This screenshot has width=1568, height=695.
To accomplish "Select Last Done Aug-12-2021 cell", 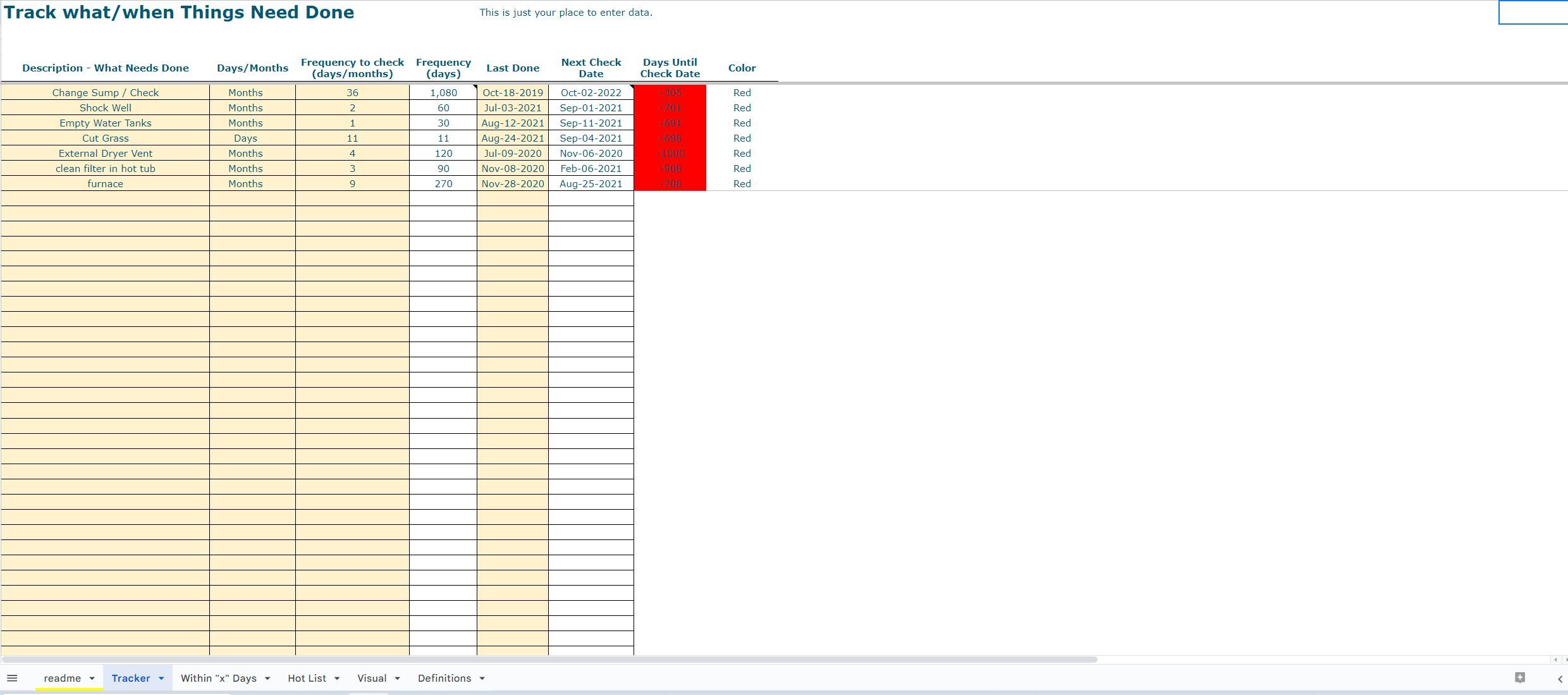I will (513, 123).
